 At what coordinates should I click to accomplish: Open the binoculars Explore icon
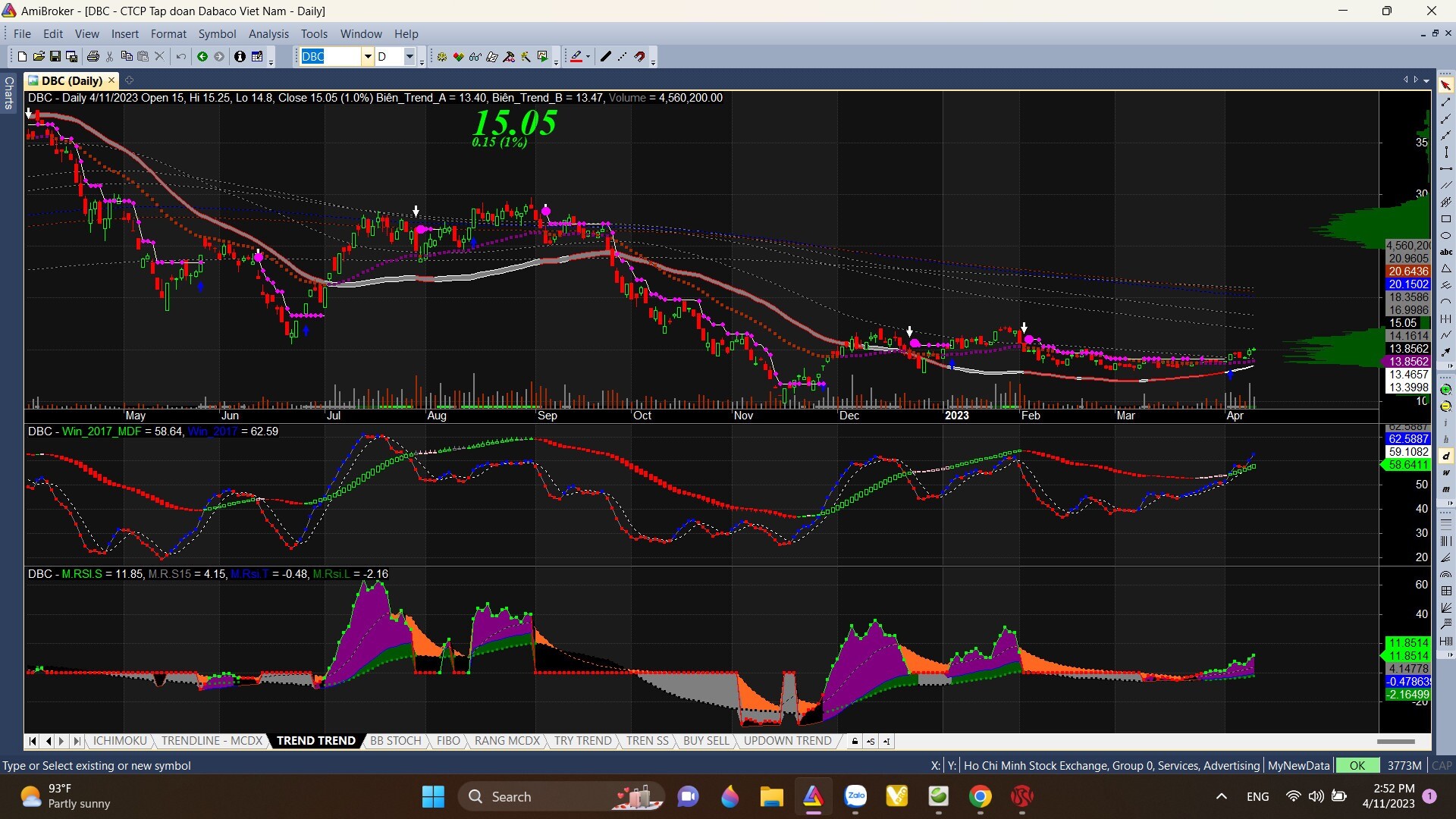click(x=475, y=57)
